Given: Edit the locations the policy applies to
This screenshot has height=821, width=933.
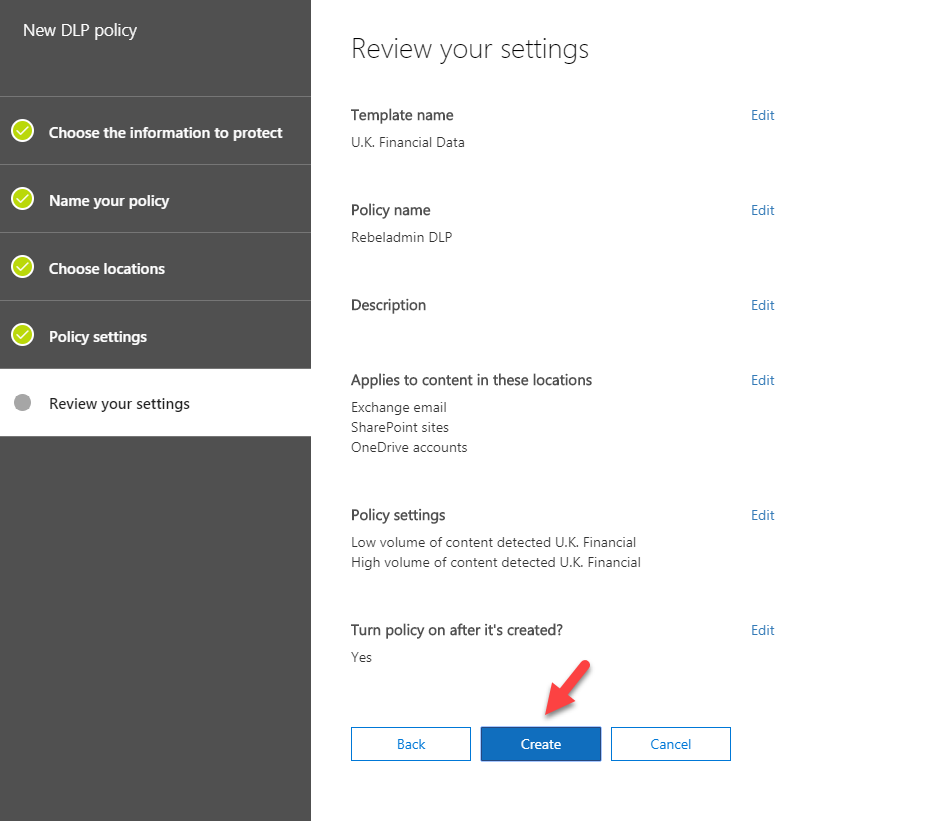Looking at the screenshot, I should [x=762, y=381].
